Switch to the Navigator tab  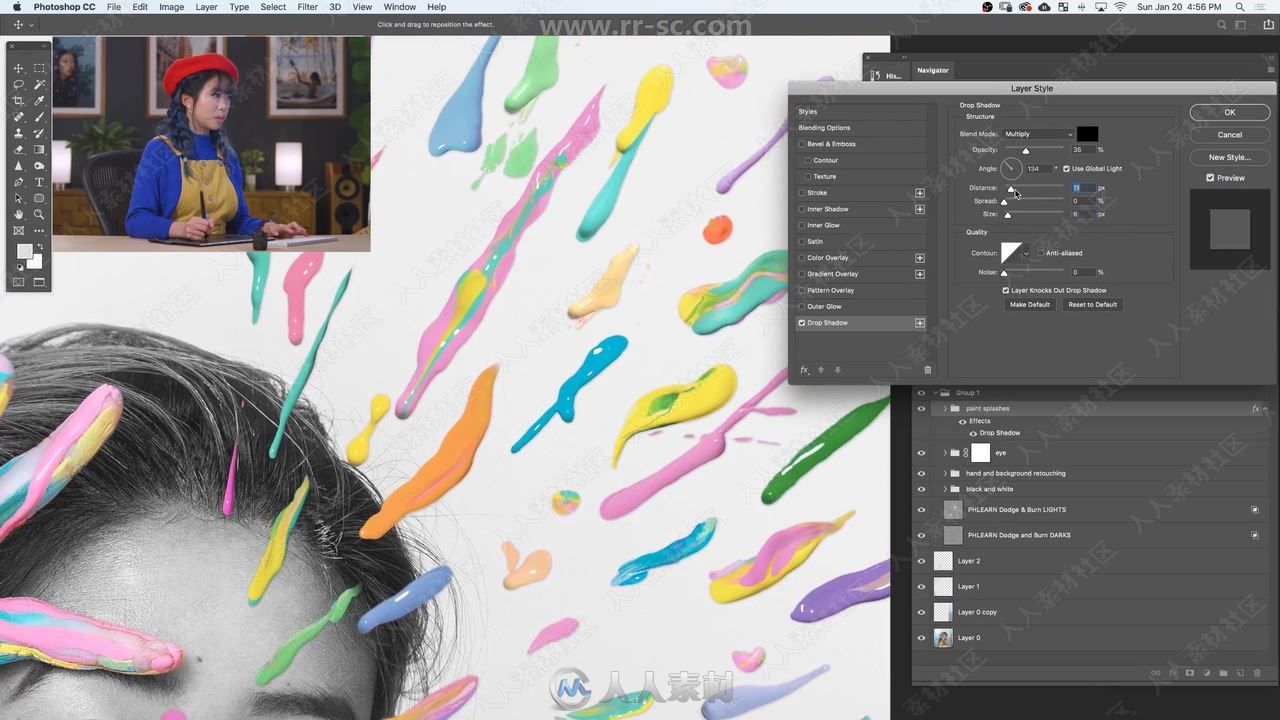click(933, 70)
